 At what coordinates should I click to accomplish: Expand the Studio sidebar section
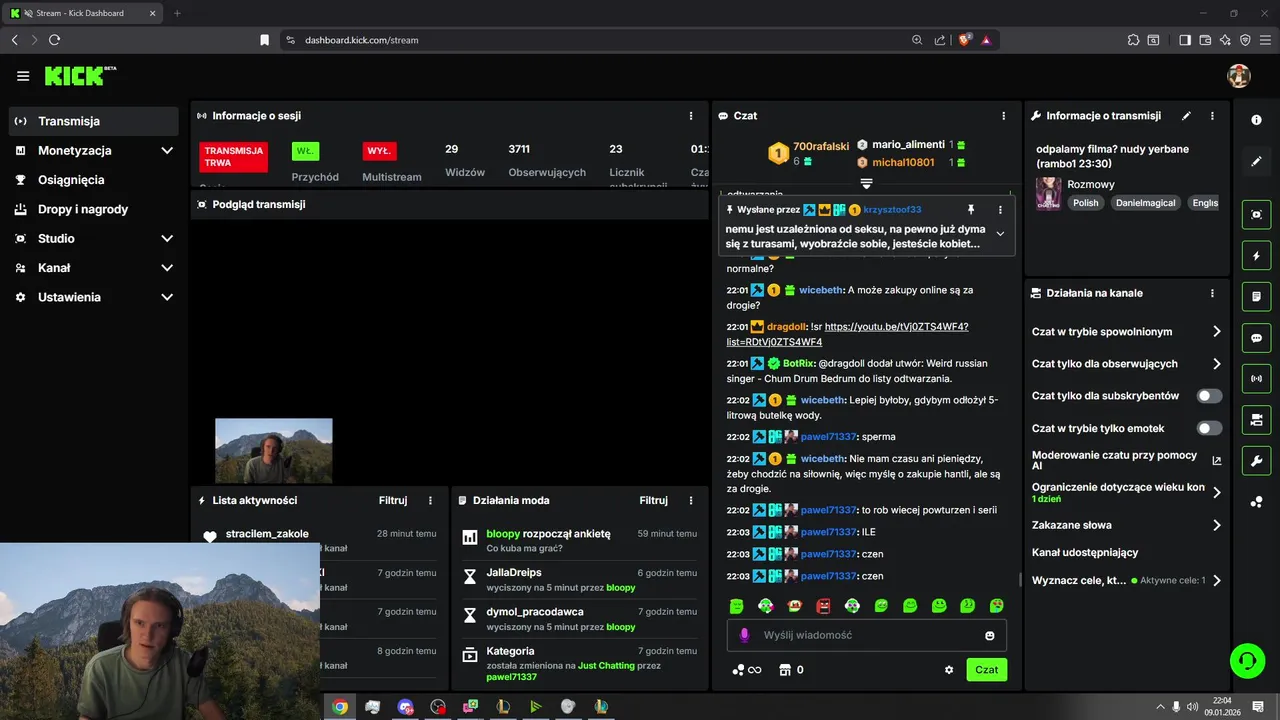[x=94, y=238]
